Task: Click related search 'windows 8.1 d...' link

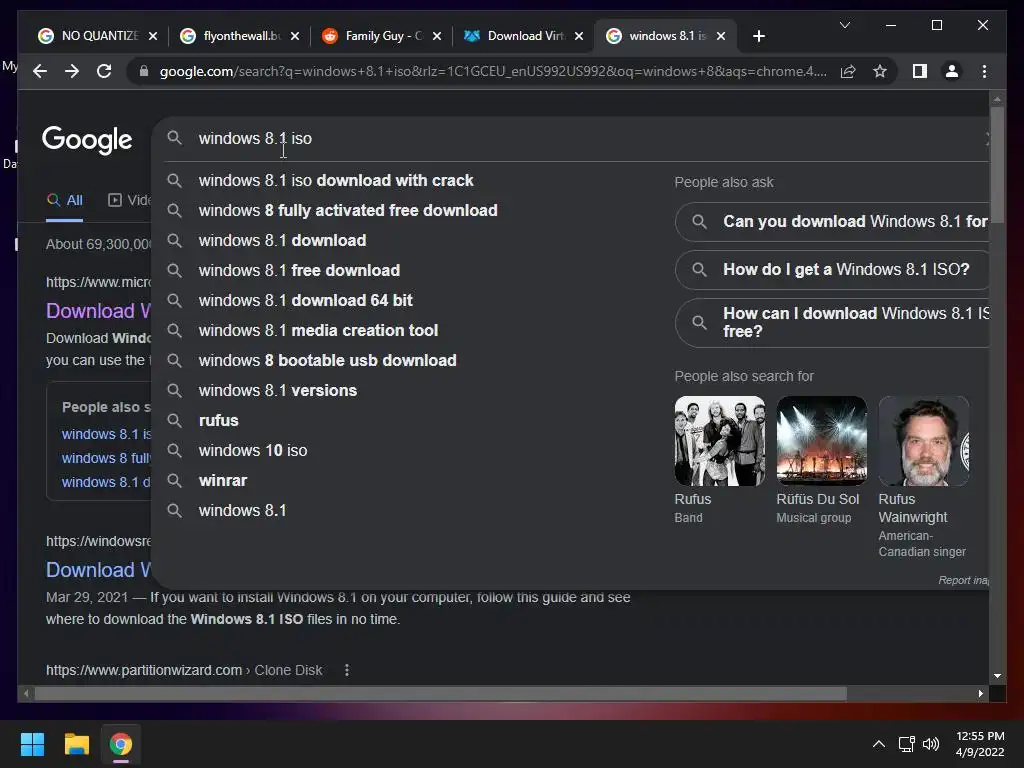Action: coord(106,482)
